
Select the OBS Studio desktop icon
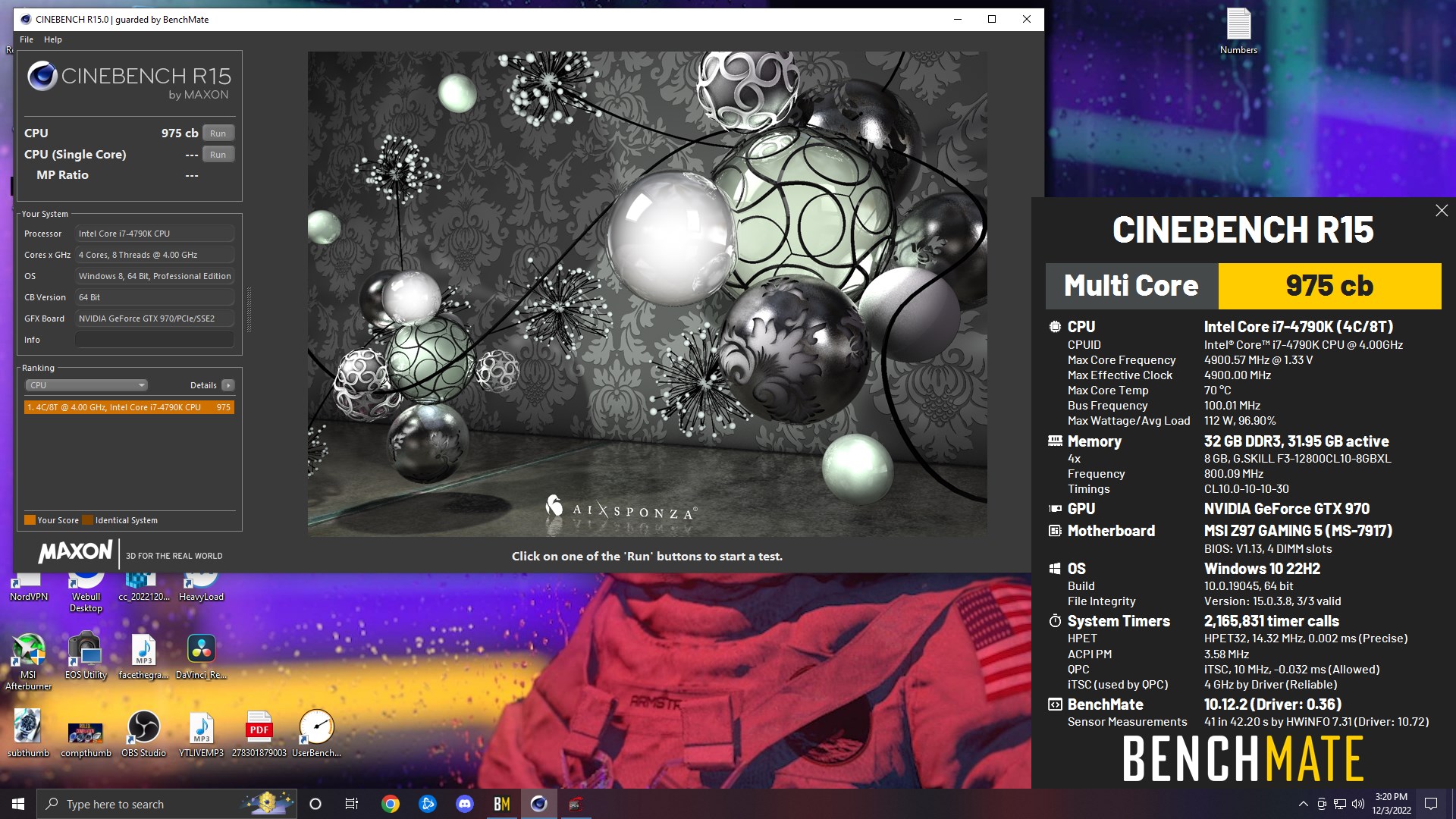pyautogui.click(x=143, y=733)
